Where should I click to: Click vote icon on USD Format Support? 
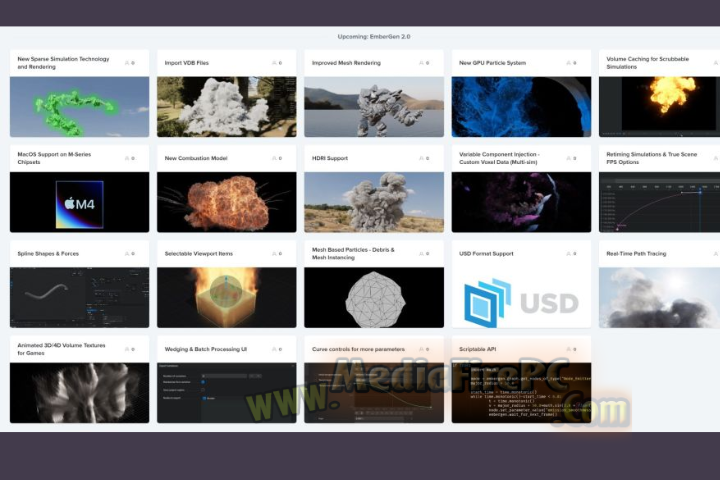point(569,254)
